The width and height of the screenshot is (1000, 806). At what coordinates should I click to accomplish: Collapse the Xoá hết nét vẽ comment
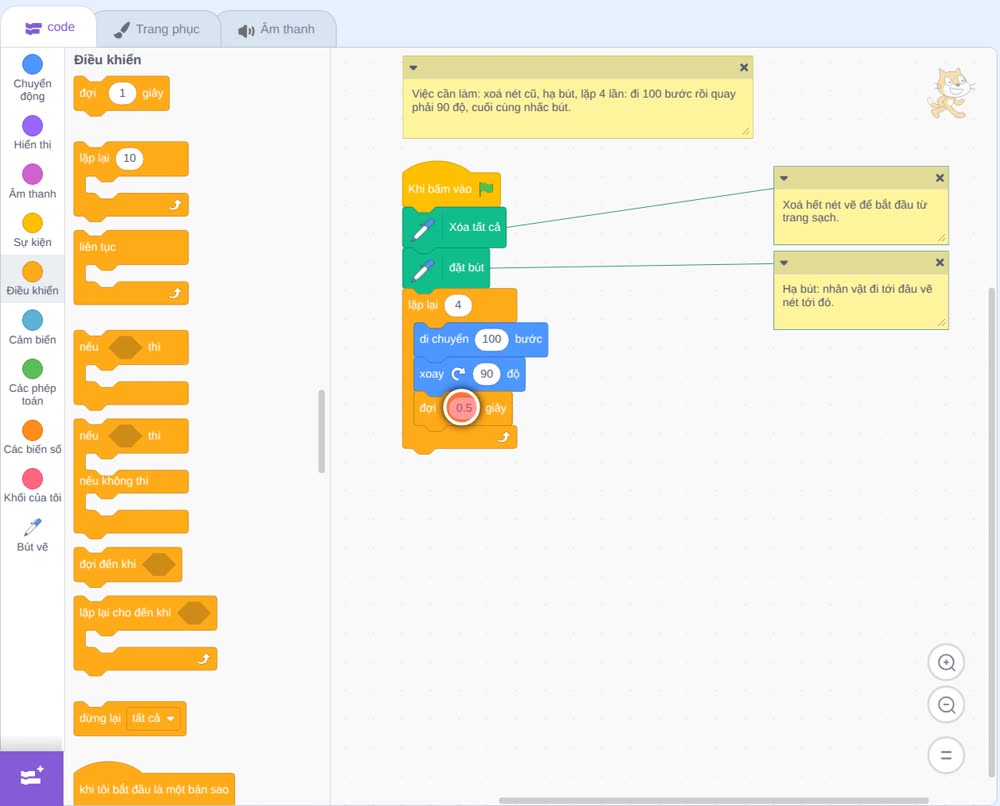point(784,179)
